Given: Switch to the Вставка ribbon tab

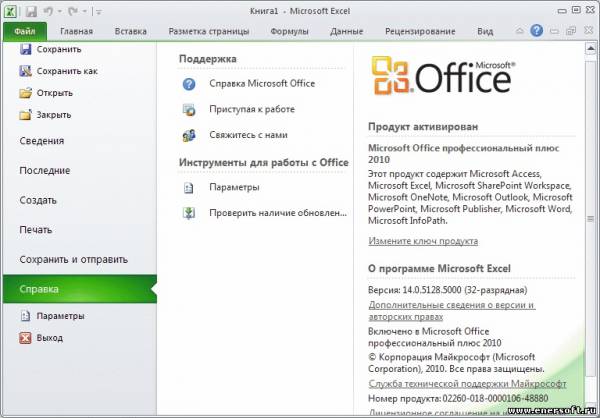Looking at the screenshot, I should [130, 31].
